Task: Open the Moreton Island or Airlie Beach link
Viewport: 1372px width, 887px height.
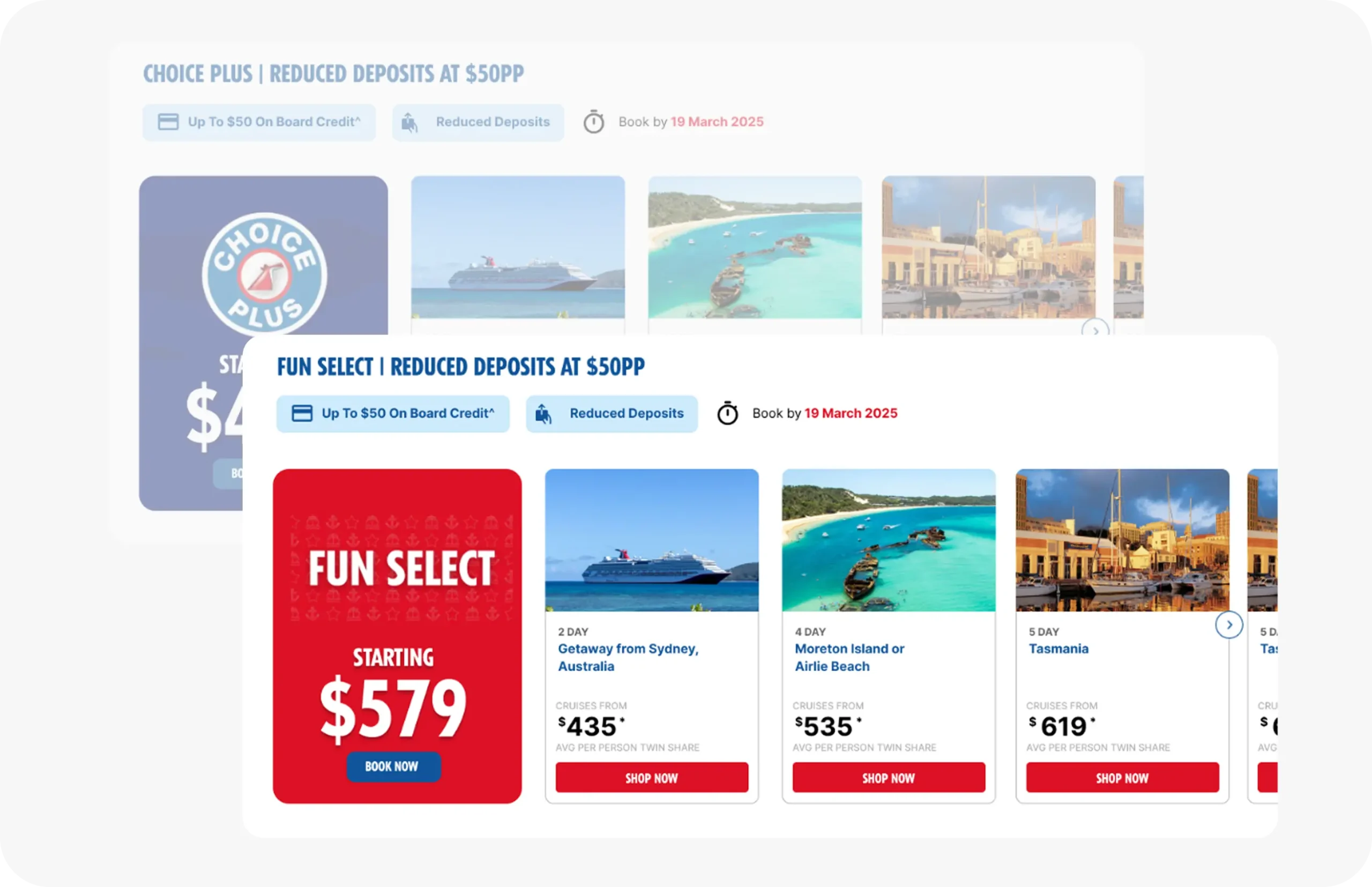Action: (x=849, y=657)
